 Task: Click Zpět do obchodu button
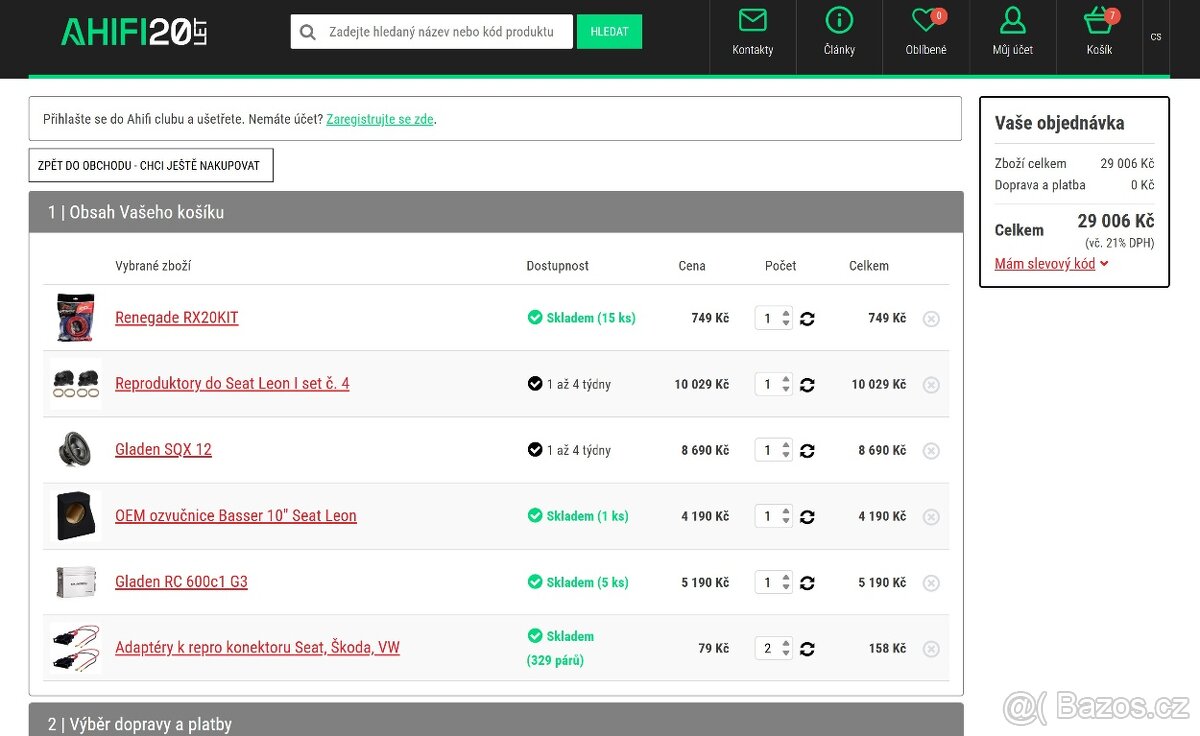pyautogui.click(x=150, y=166)
